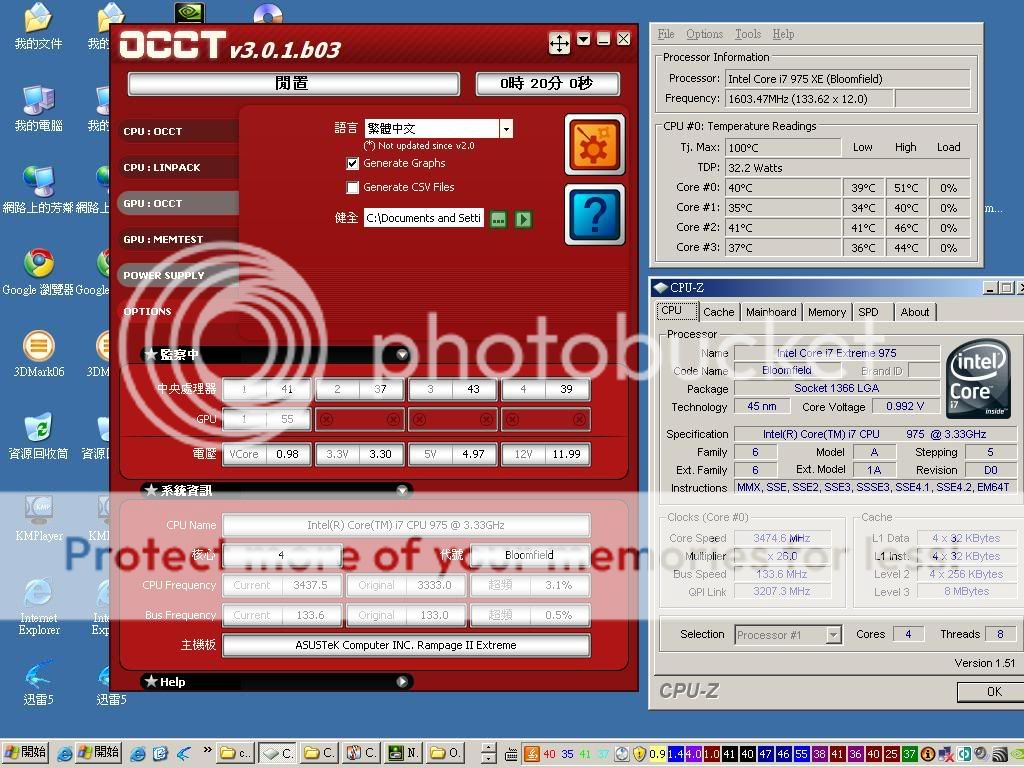Click the Intel Core i7 logo in CPU-Z

(978, 378)
